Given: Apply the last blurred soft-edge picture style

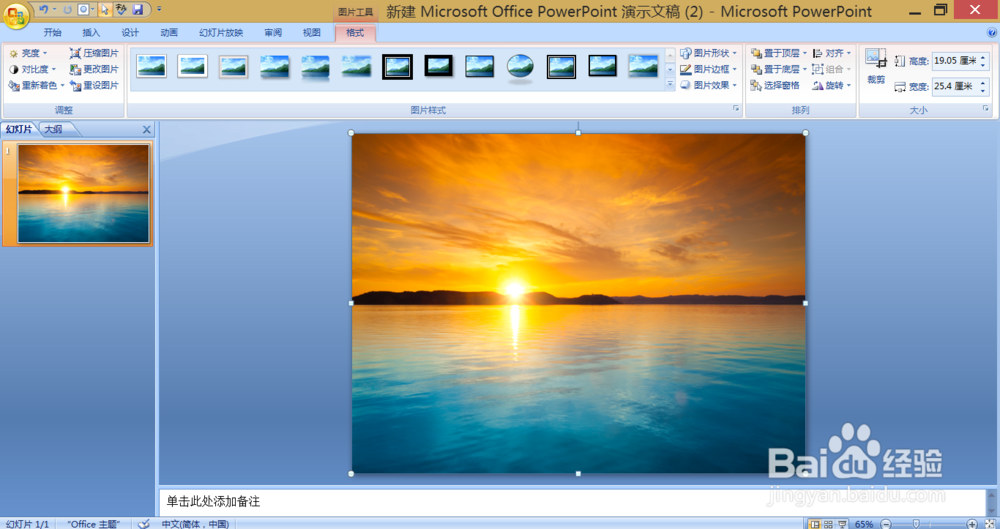Looking at the screenshot, I should 643,66.
